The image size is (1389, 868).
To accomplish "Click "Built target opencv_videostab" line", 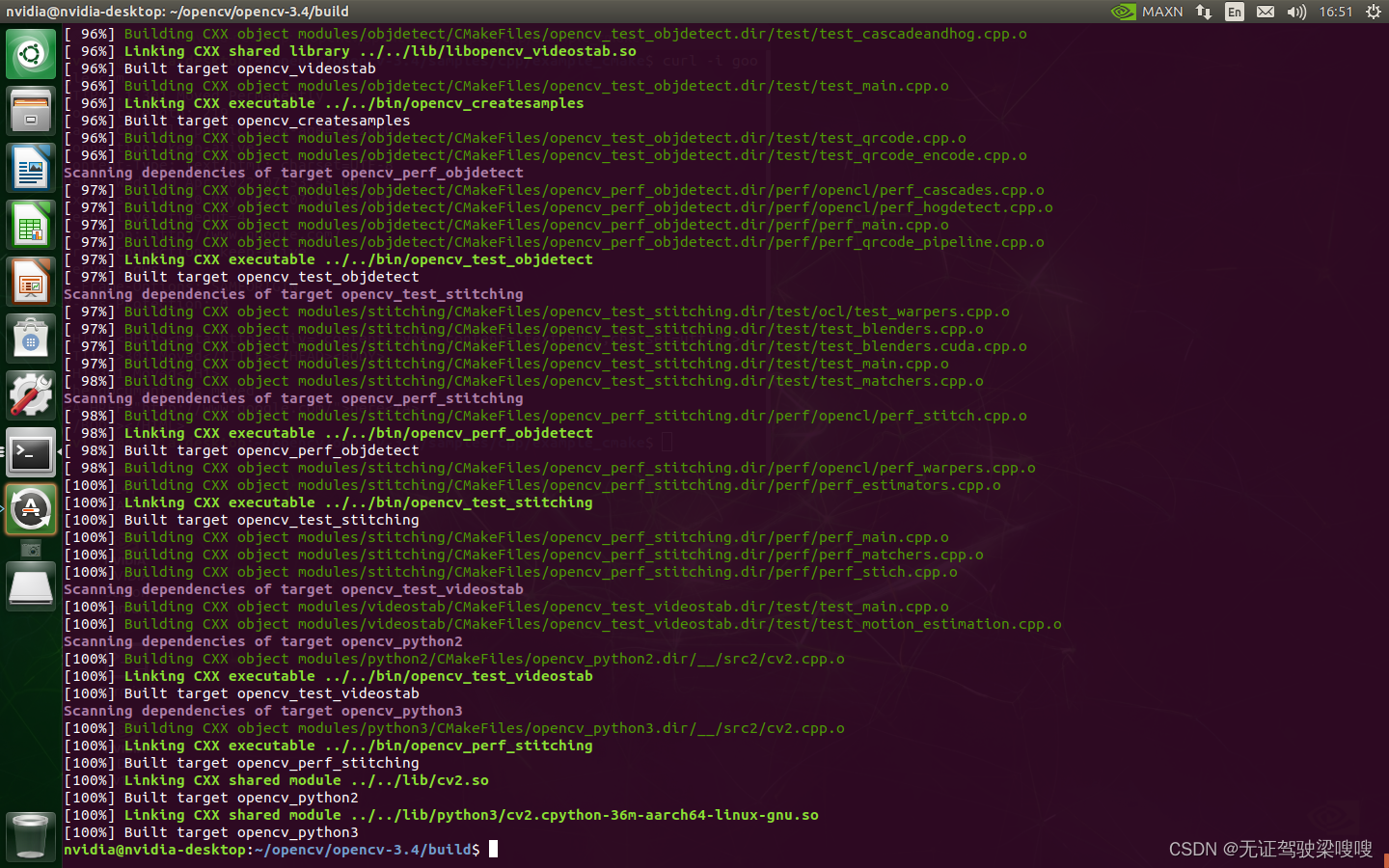I will pyautogui.click(x=220, y=68).
